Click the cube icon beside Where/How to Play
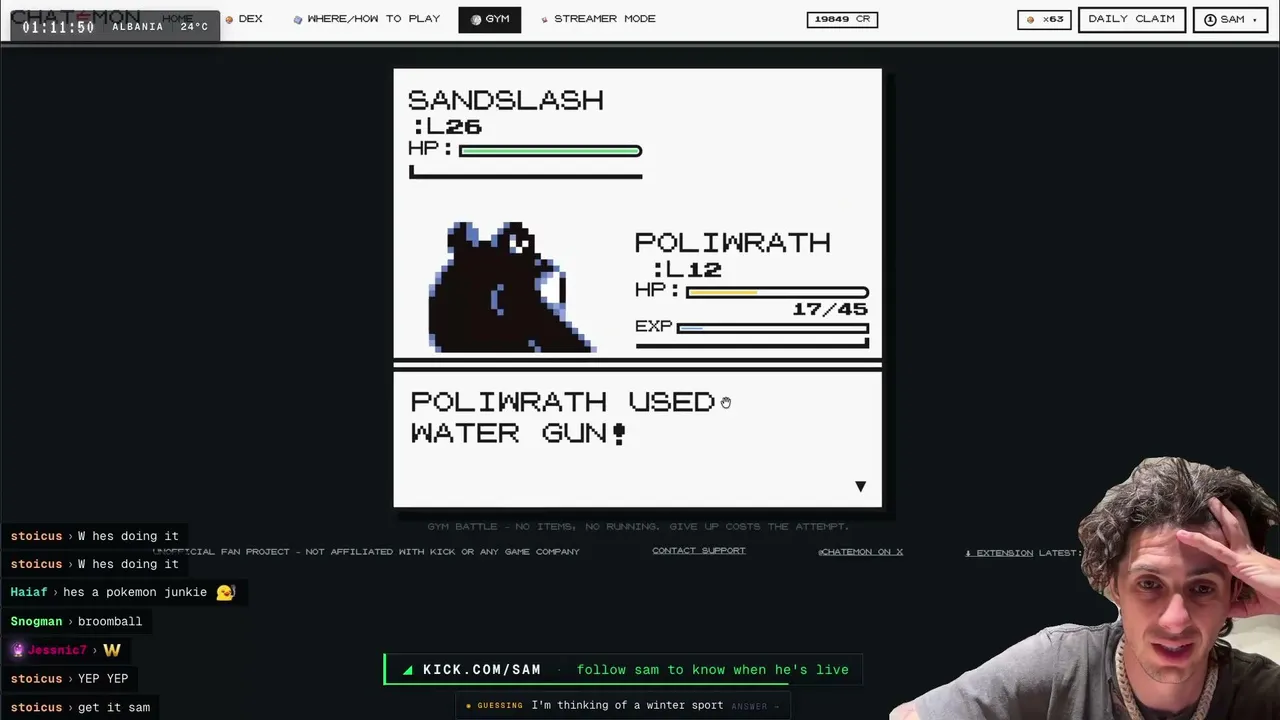Viewport: 1280px width, 720px height. click(x=298, y=19)
